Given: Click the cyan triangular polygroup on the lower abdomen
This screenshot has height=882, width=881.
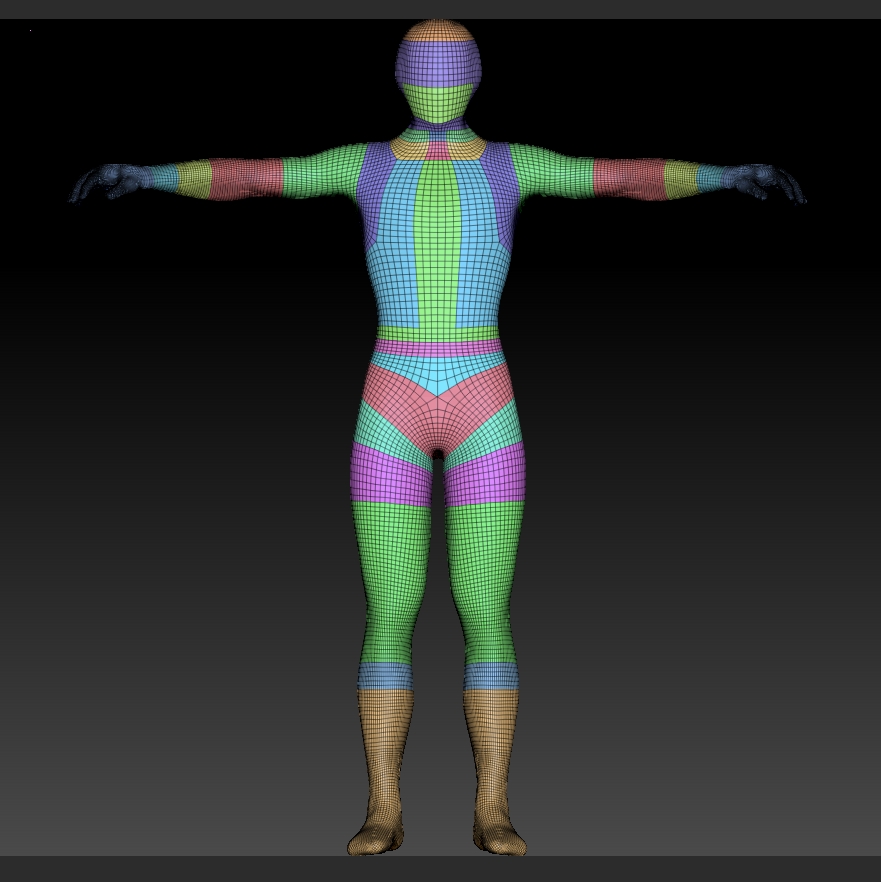Looking at the screenshot, I should tap(438, 372).
